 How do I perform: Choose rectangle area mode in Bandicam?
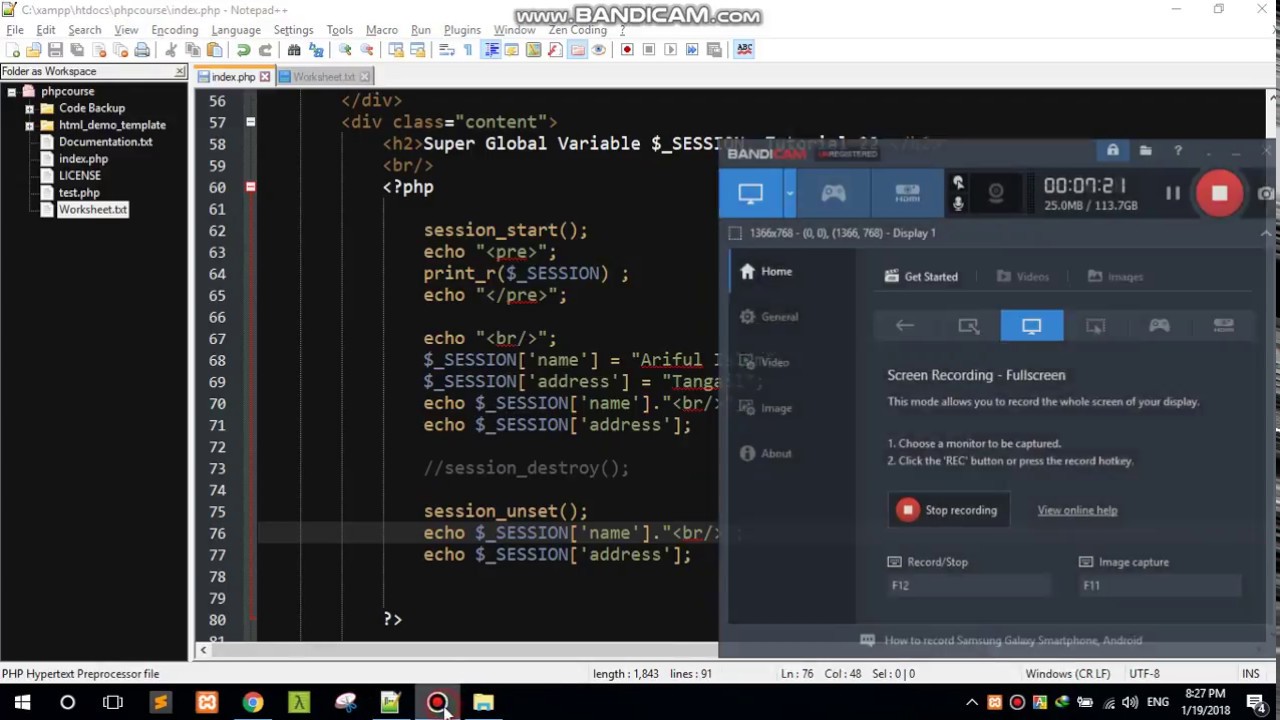tap(968, 326)
